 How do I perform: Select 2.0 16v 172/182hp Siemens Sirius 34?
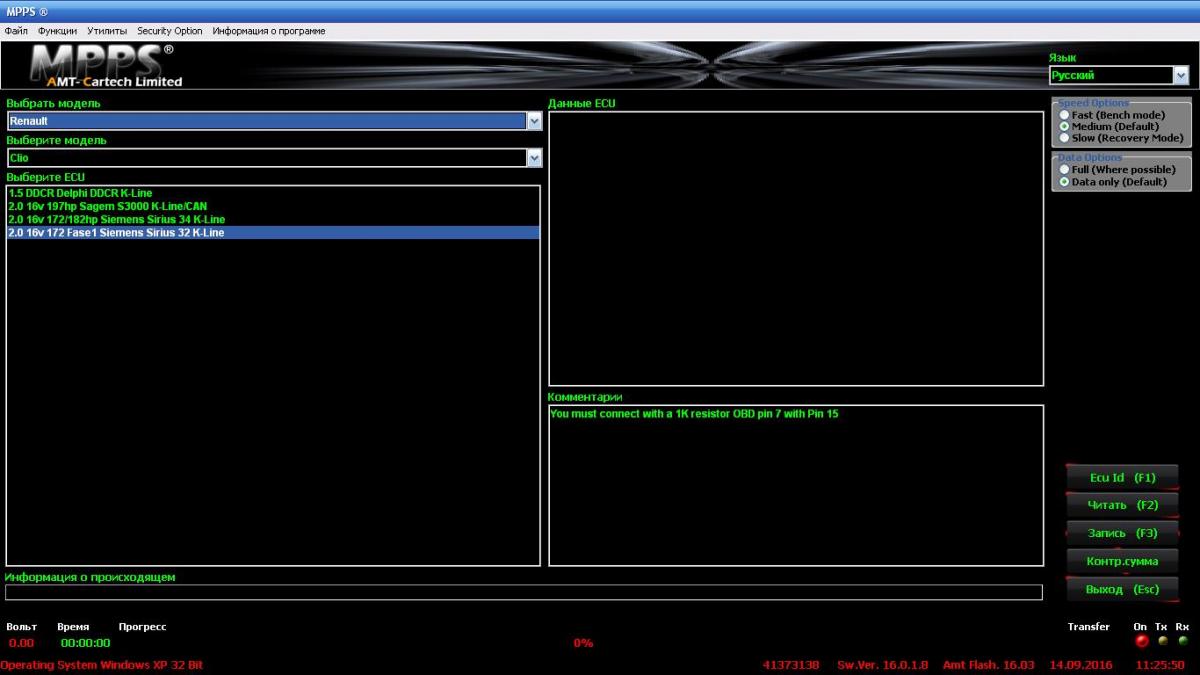point(273,219)
